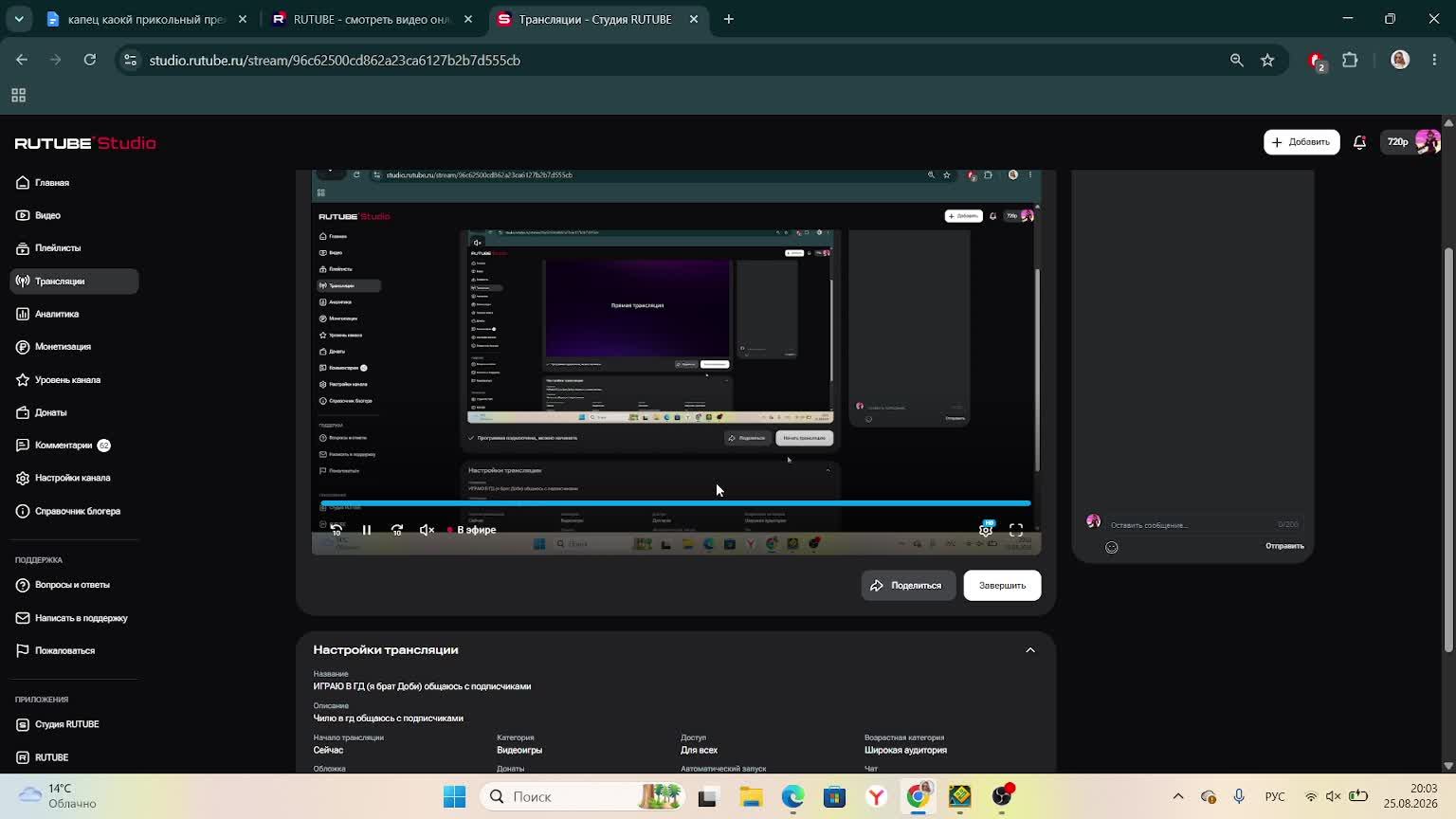Click the Добавить button
The image size is (1456, 819).
(1301, 142)
